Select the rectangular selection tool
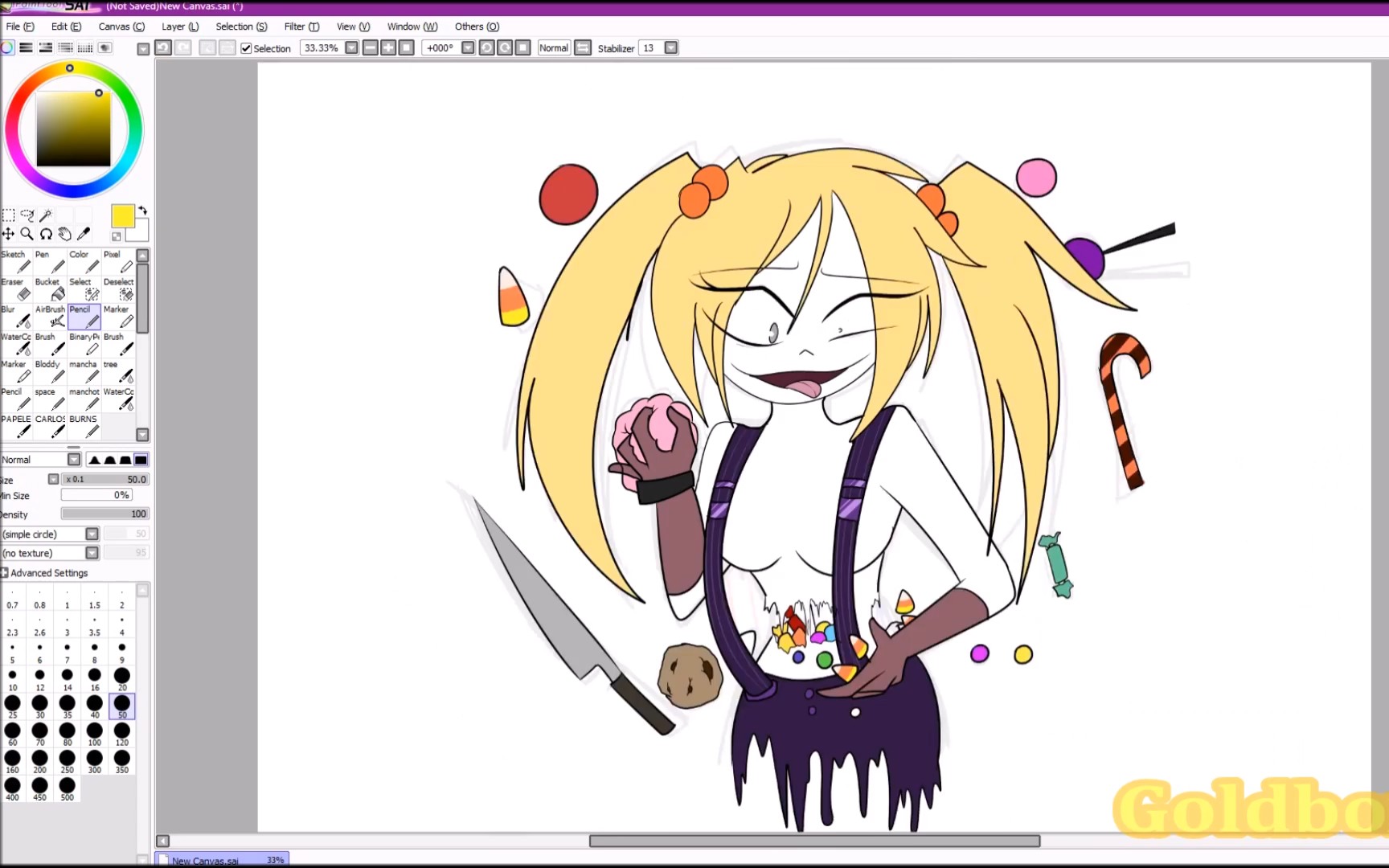The width and height of the screenshot is (1389, 868). coord(8,215)
